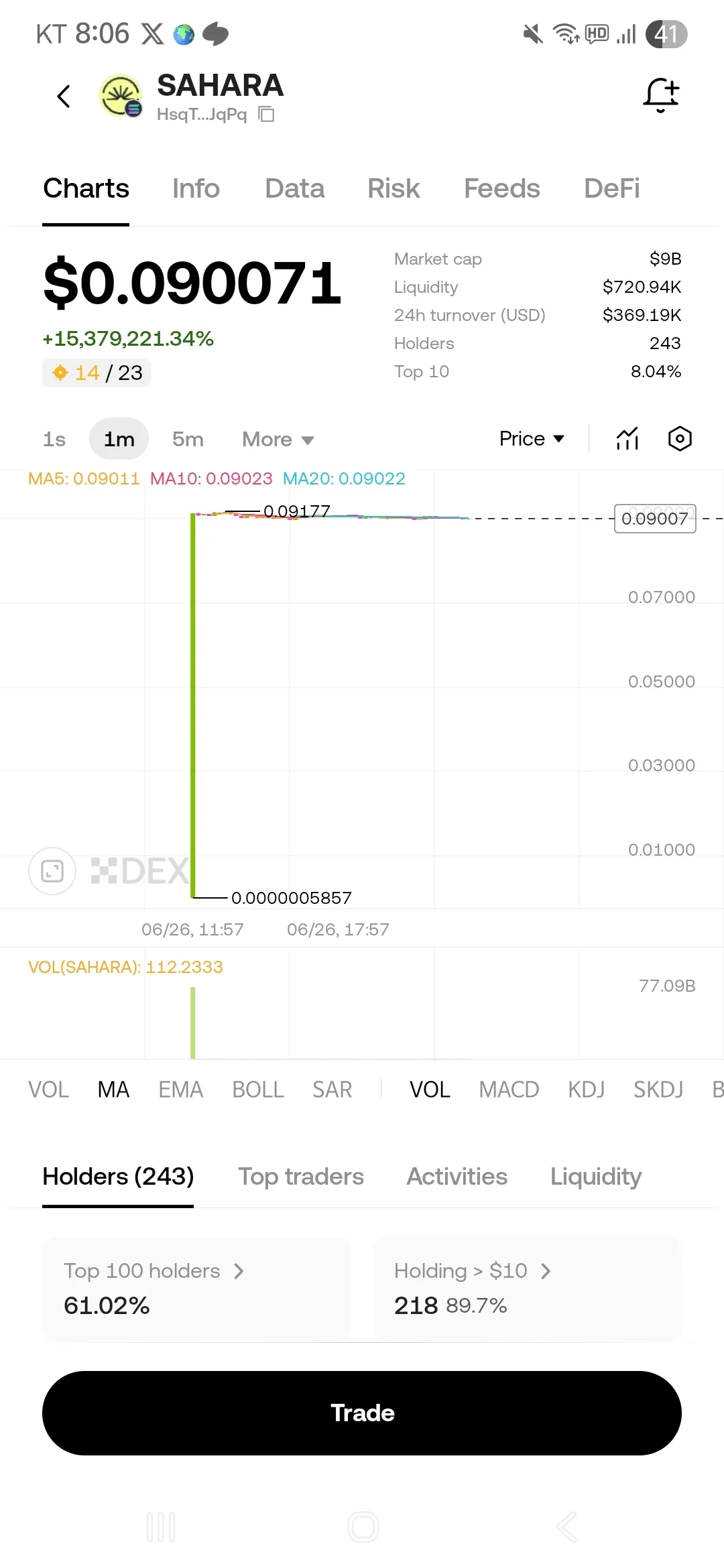Enable the MACD sub-indicator
Image resolution: width=724 pixels, height=1568 pixels.
tap(509, 1090)
